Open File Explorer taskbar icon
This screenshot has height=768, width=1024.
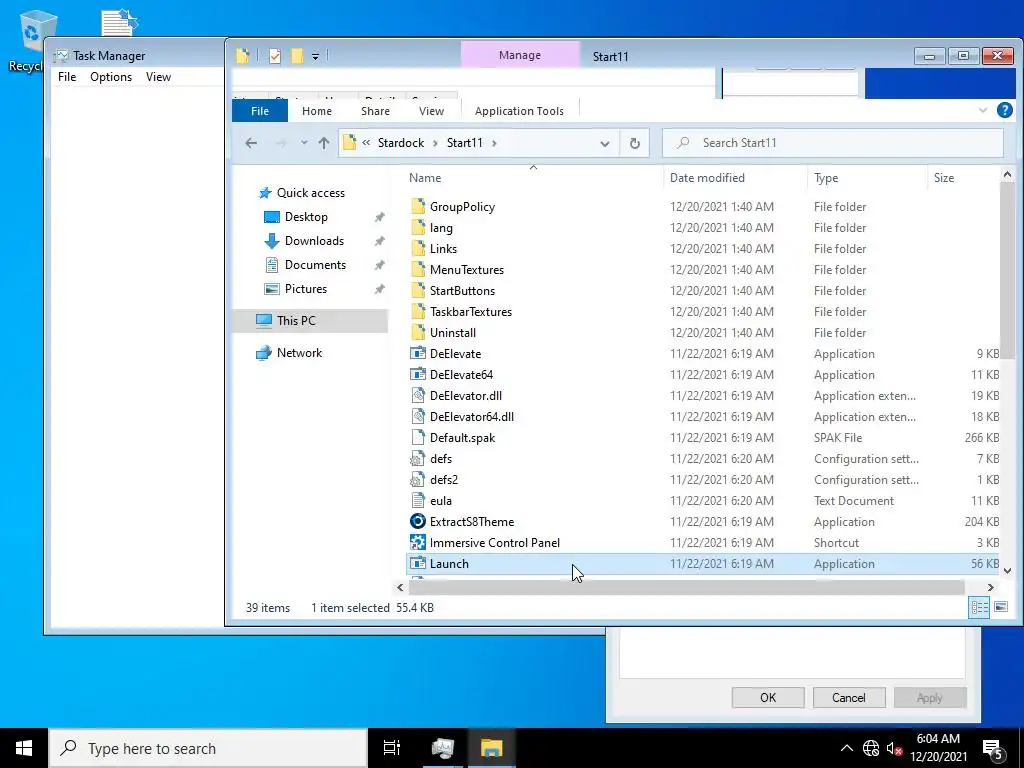pyautogui.click(x=491, y=748)
